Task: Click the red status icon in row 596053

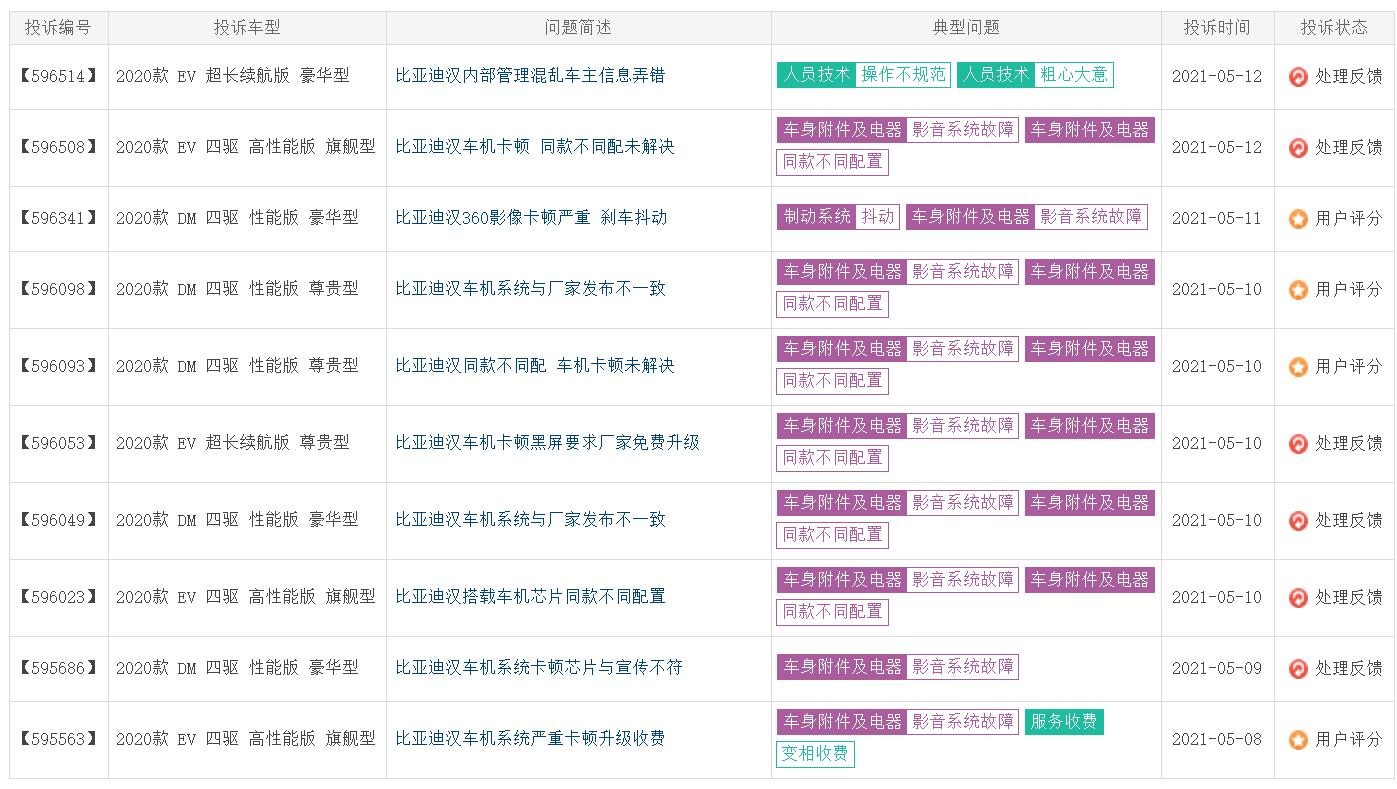Action: (x=1298, y=444)
